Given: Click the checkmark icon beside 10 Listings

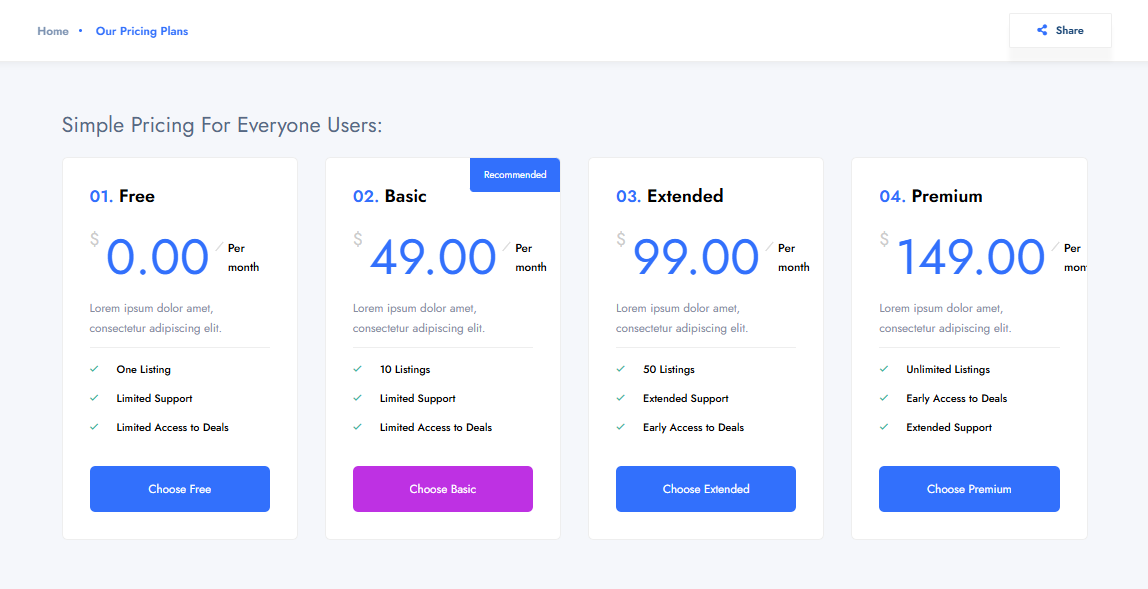Looking at the screenshot, I should point(357,369).
